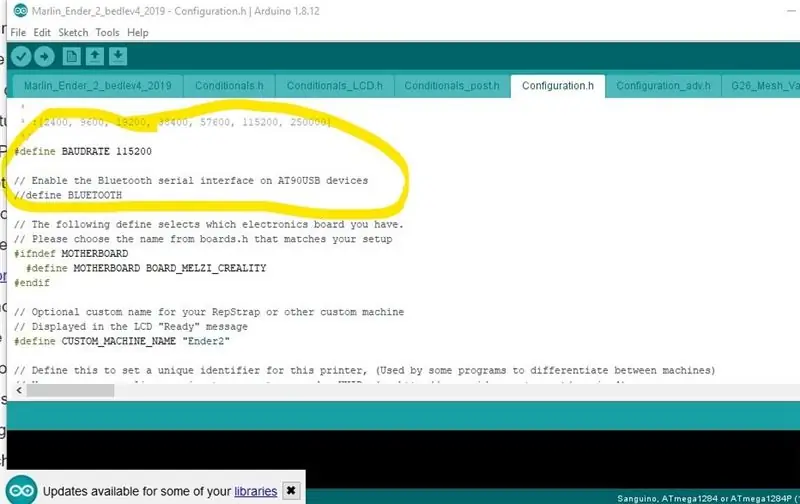The image size is (800, 504).
Task: Open the File menu
Action: 18,33
